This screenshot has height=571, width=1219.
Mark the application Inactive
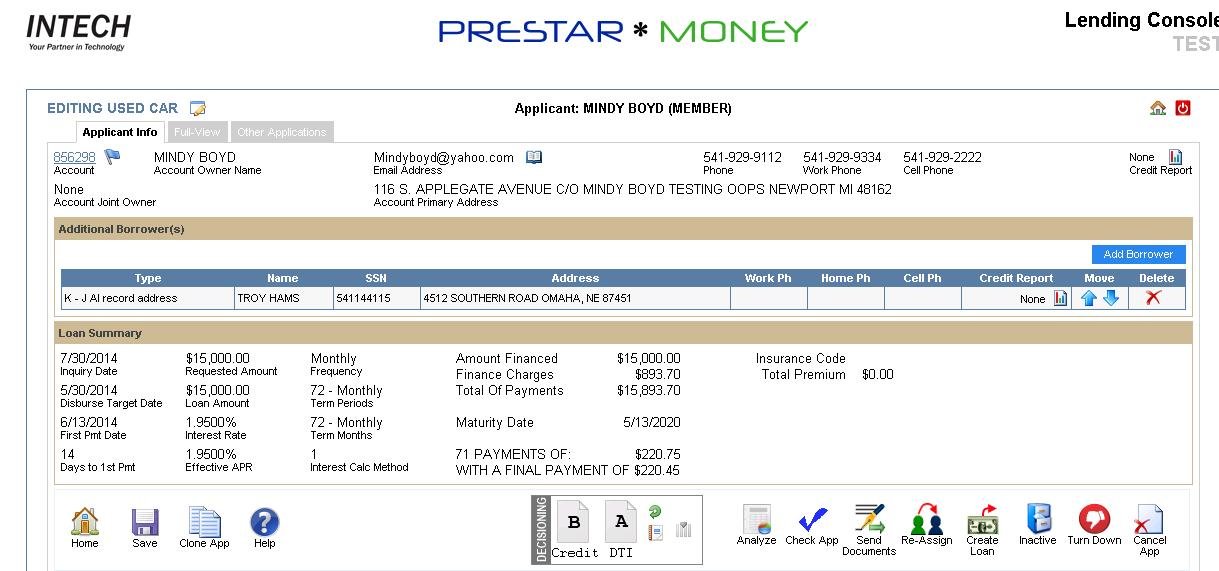(x=1037, y=519)
